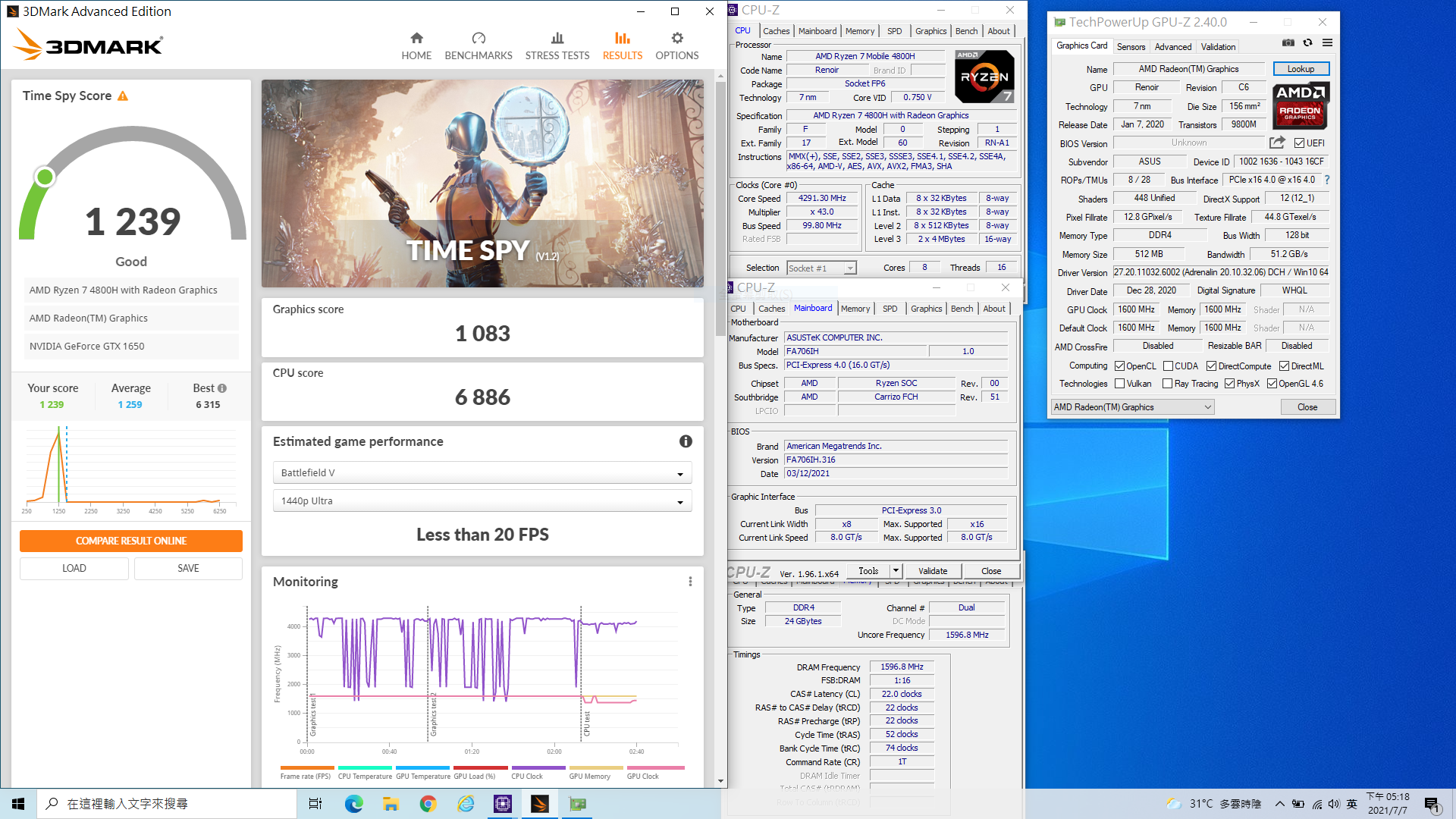The width and height of the screenshot is (1456, 819).
Task: Open GPU-Z Validation tab
Action: click(1218, 47)
